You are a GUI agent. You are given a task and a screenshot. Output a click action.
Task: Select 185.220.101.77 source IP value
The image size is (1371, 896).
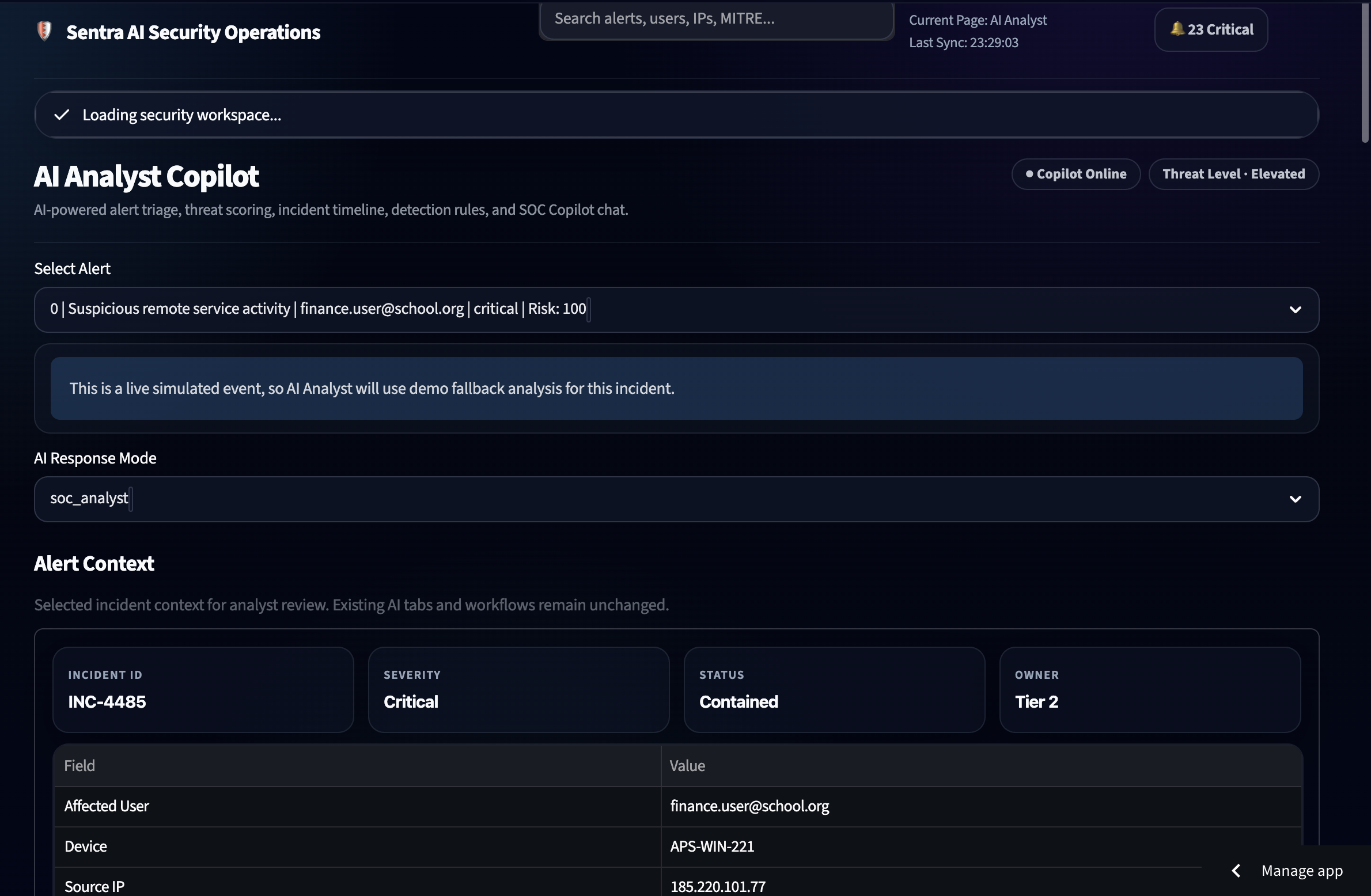click(x=718, y=887)
